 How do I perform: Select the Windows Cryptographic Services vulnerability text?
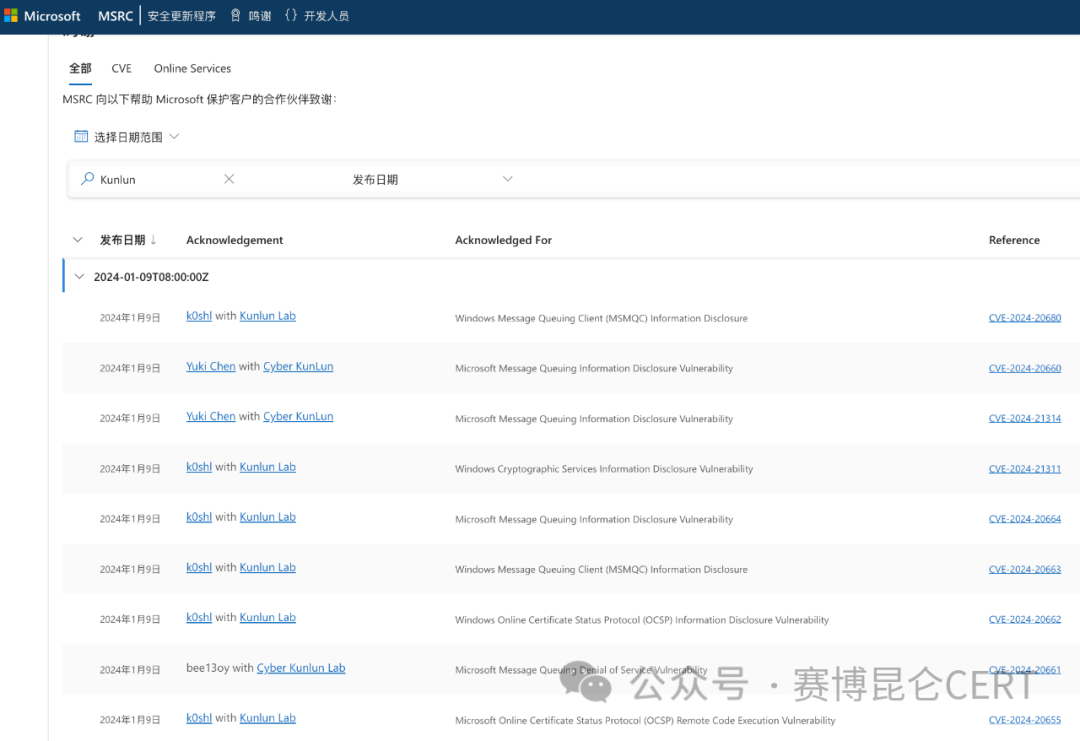[604, 469]
